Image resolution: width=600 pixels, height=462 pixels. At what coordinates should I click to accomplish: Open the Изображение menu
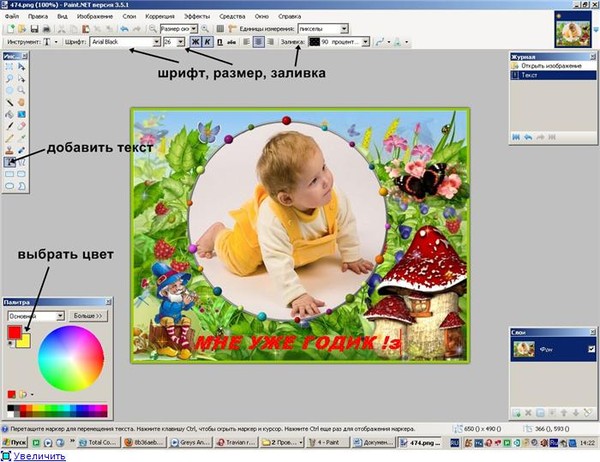click(95, 16)
